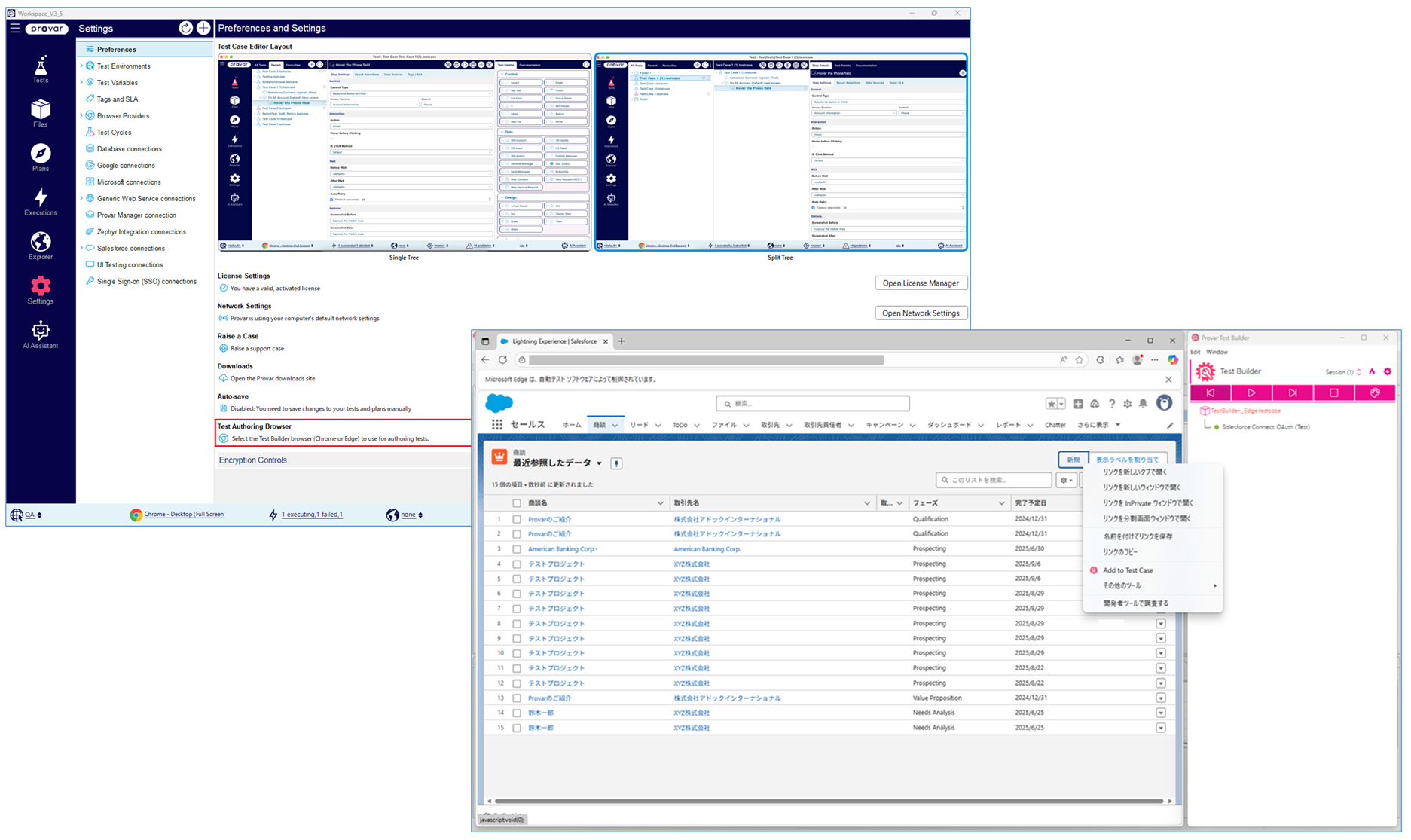1411x840 pixels.
Task: Click the horizontal scrollbar below the opportunities list
Action: coord(829,801)
